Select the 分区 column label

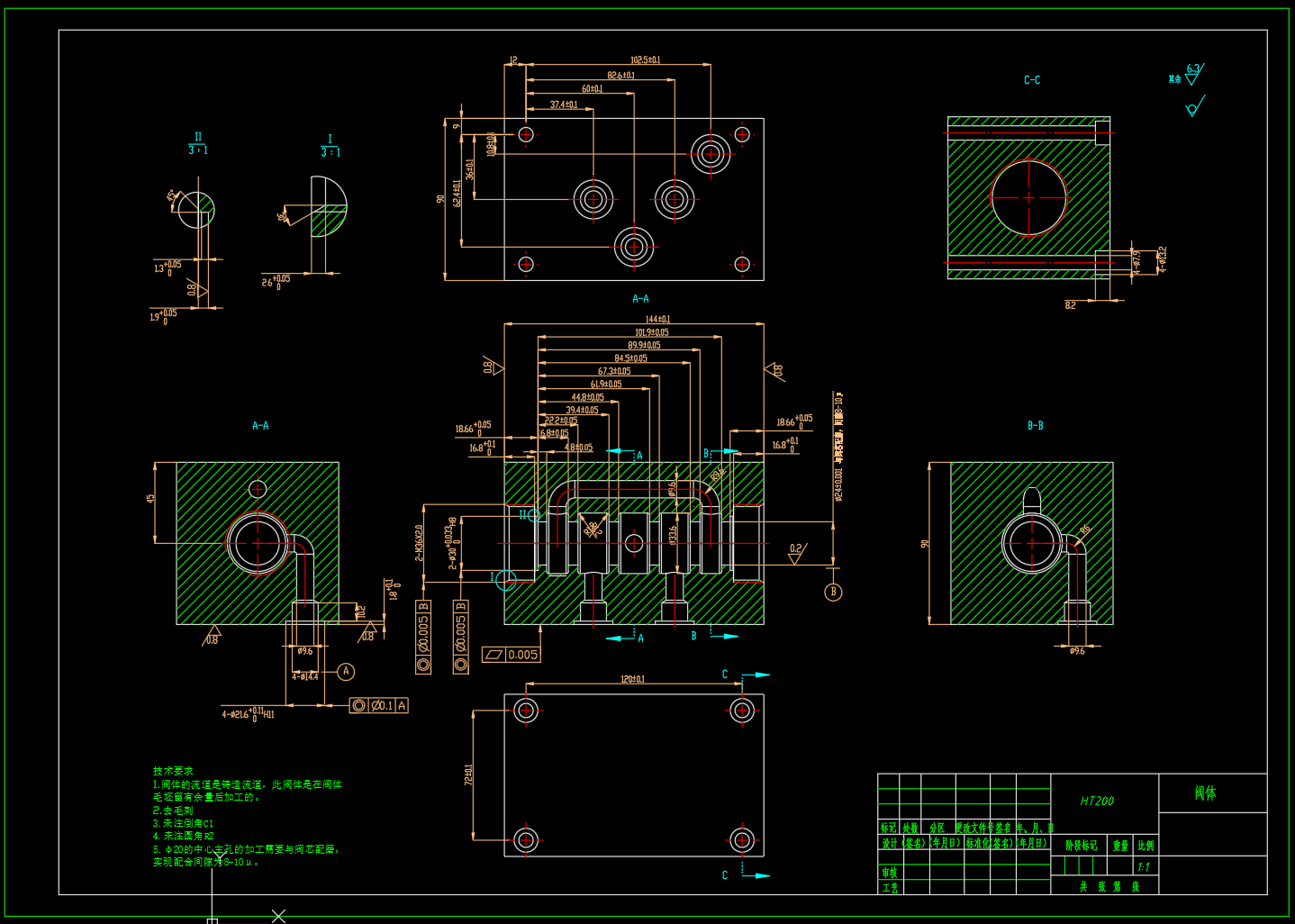click(937, 828)
